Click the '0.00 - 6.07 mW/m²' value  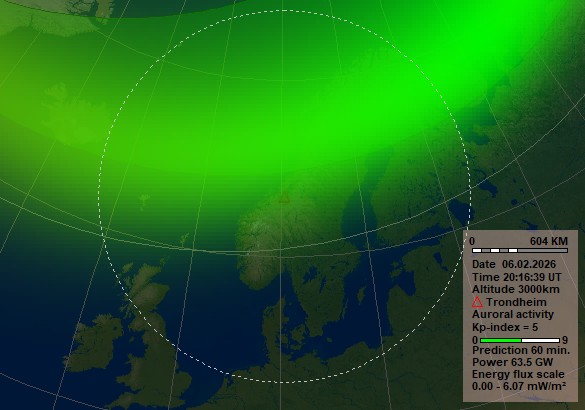click(x=519, y=386)
